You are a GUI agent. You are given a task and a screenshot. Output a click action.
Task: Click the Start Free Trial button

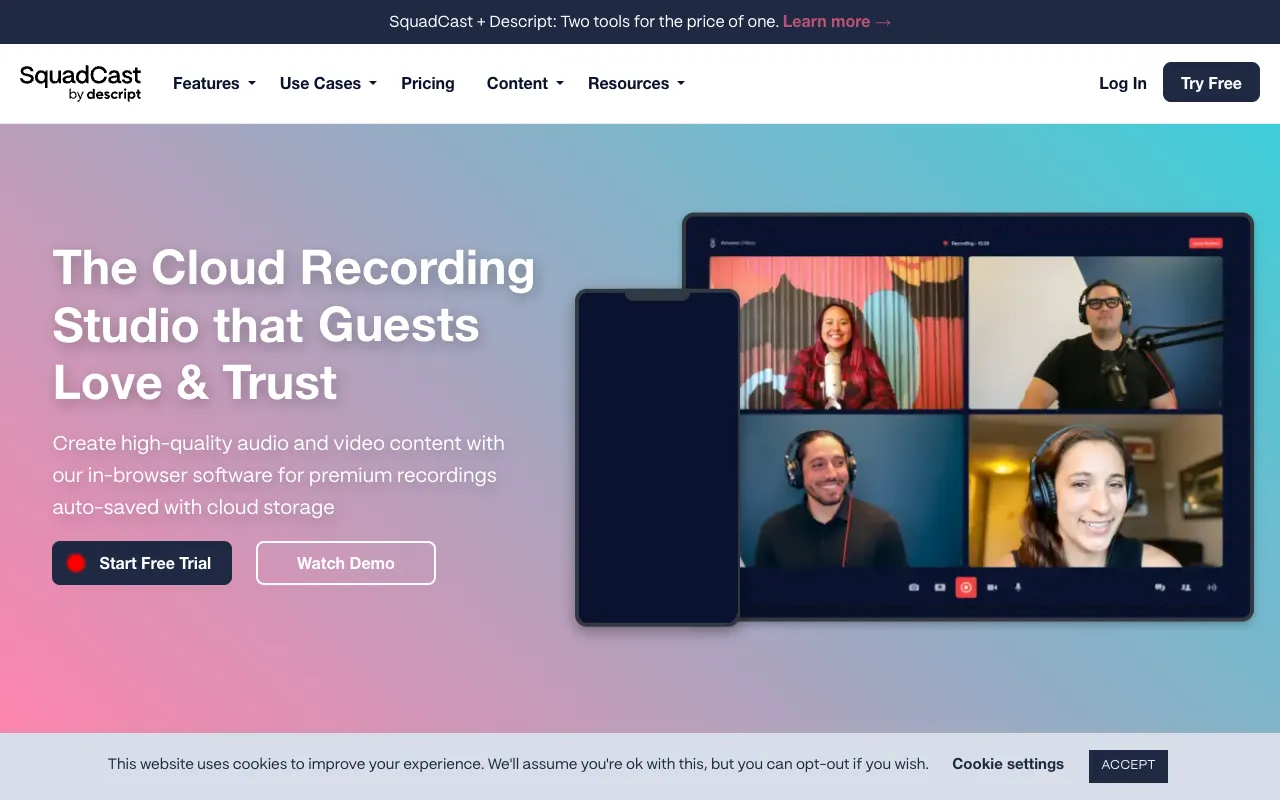pos(141,563)
